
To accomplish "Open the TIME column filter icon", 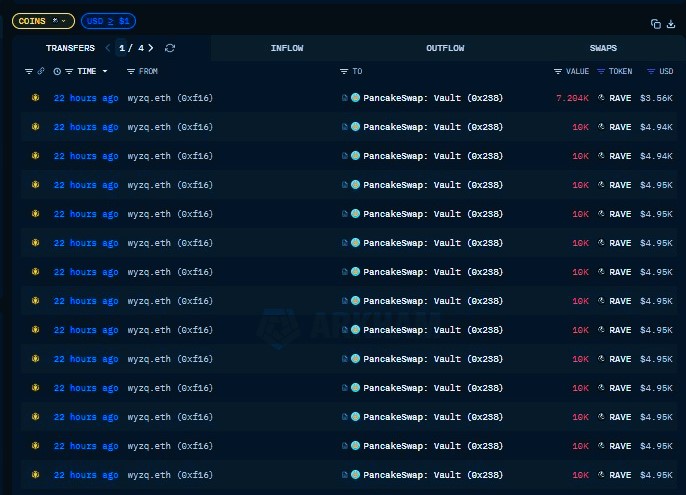I will click(69, 71).
